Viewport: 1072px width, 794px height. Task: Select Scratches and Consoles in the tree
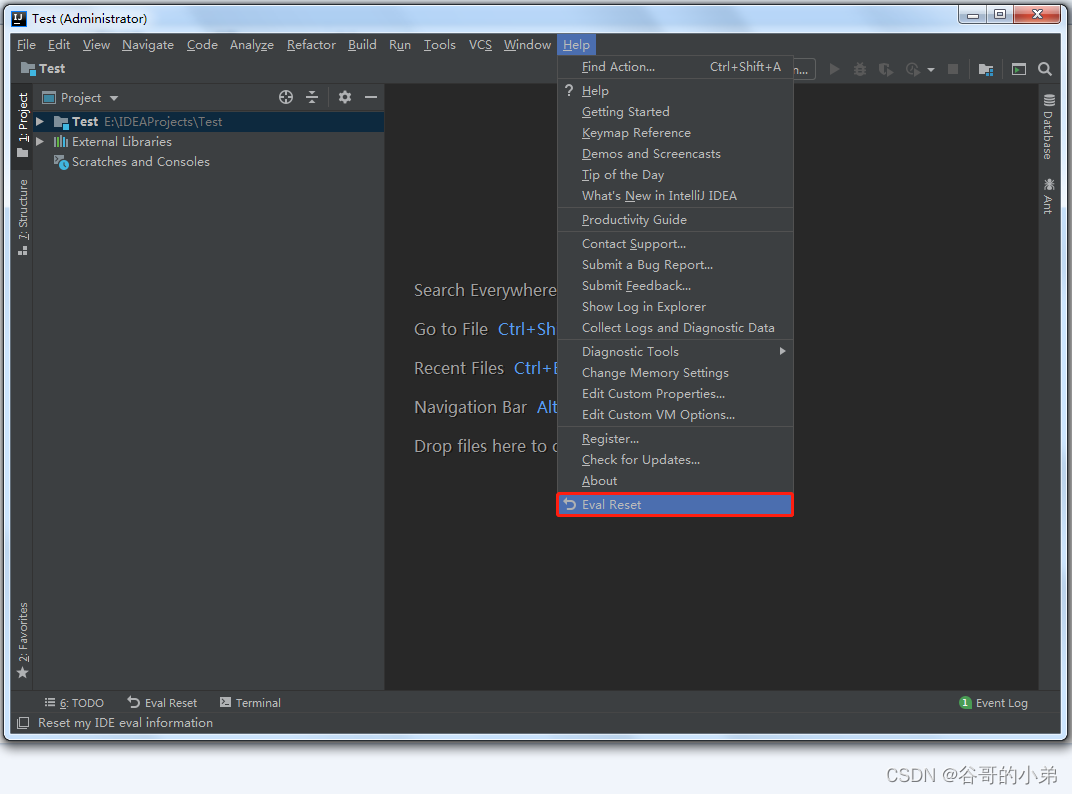point(140,162)
